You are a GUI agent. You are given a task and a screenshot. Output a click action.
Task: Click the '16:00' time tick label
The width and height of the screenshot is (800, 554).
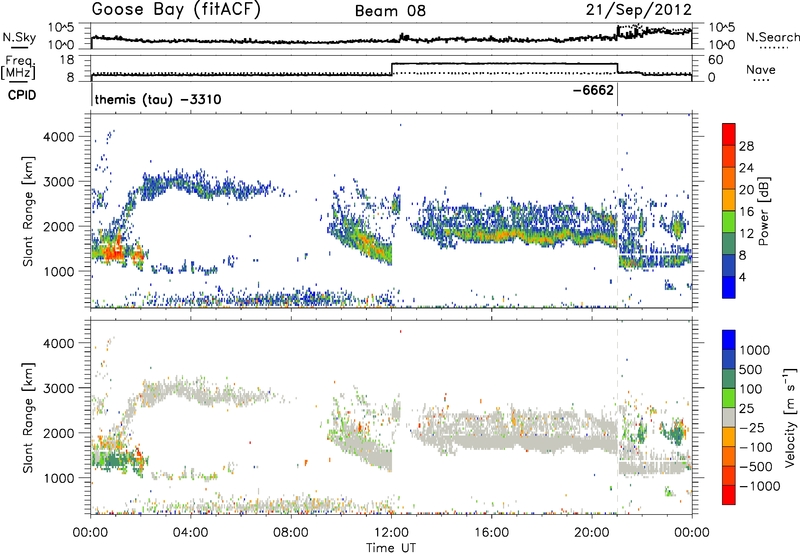491,533
